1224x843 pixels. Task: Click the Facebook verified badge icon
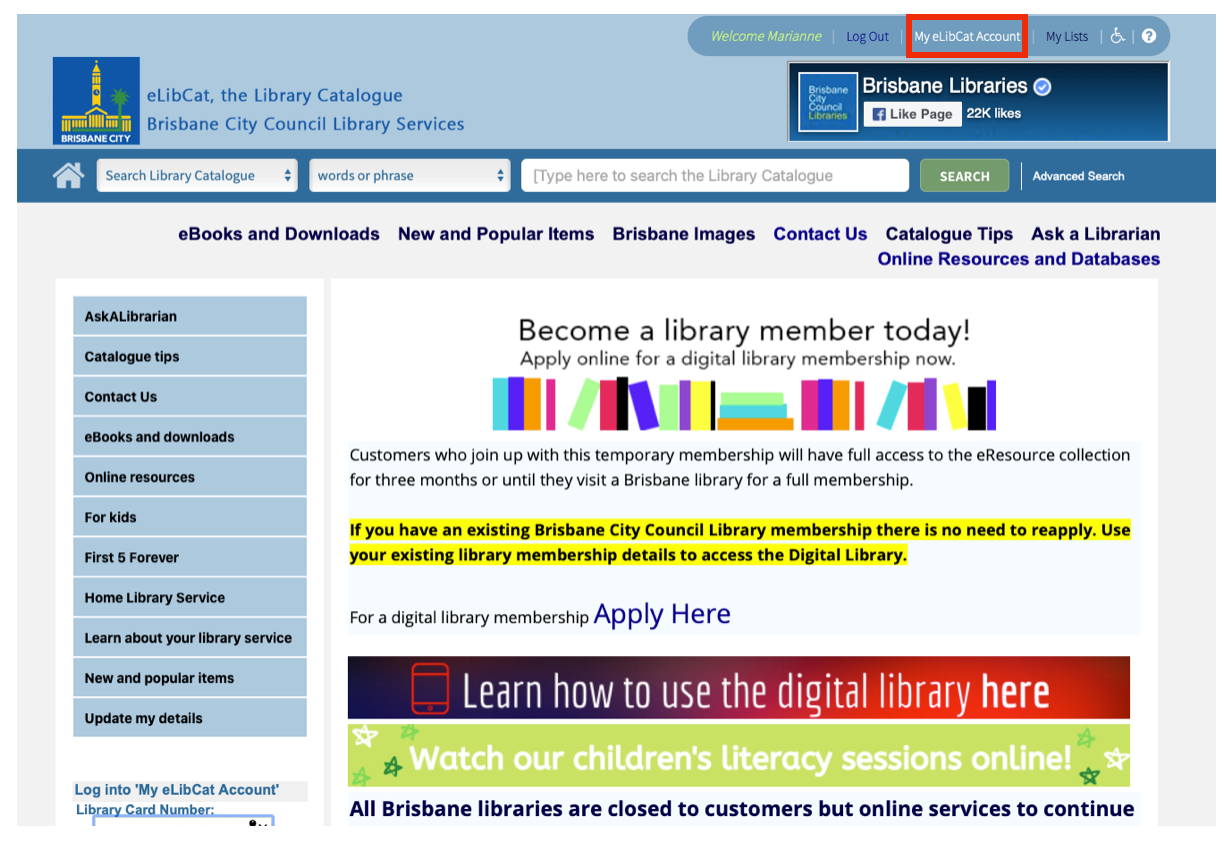(1042, 87)
